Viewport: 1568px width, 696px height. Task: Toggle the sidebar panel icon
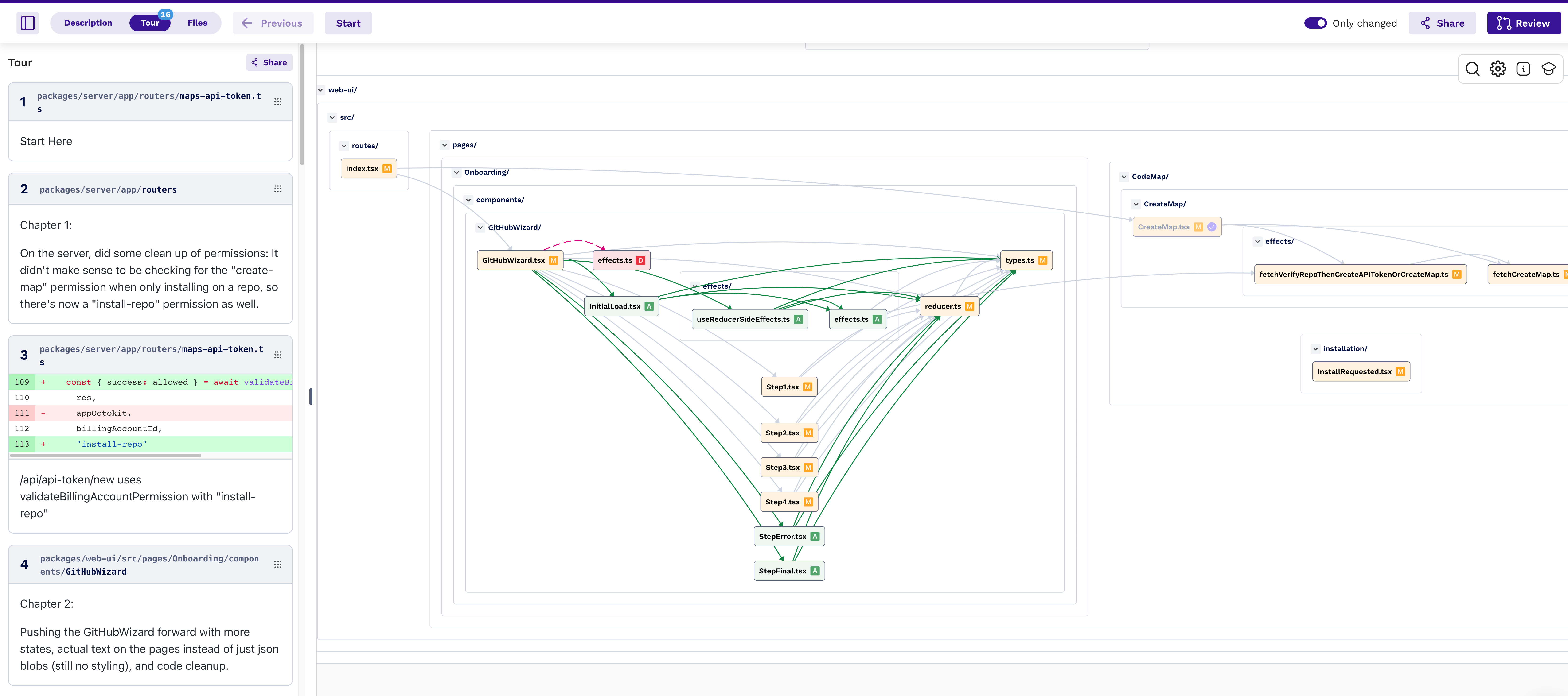coord(27,23)
